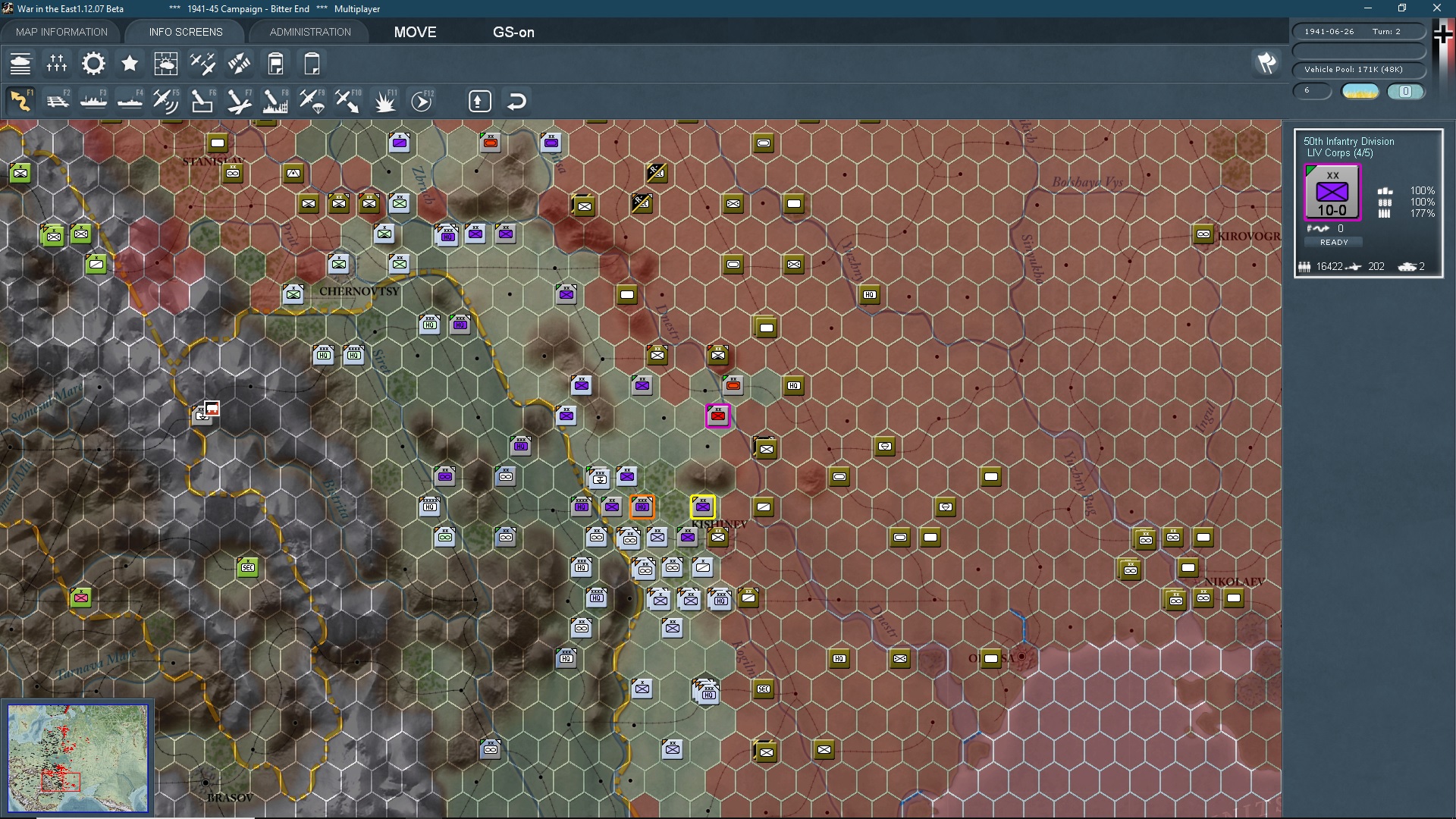1456x819 pixels.
Task: Select Bomb City mode F8 icon
Action: click(x=275, y=101)
